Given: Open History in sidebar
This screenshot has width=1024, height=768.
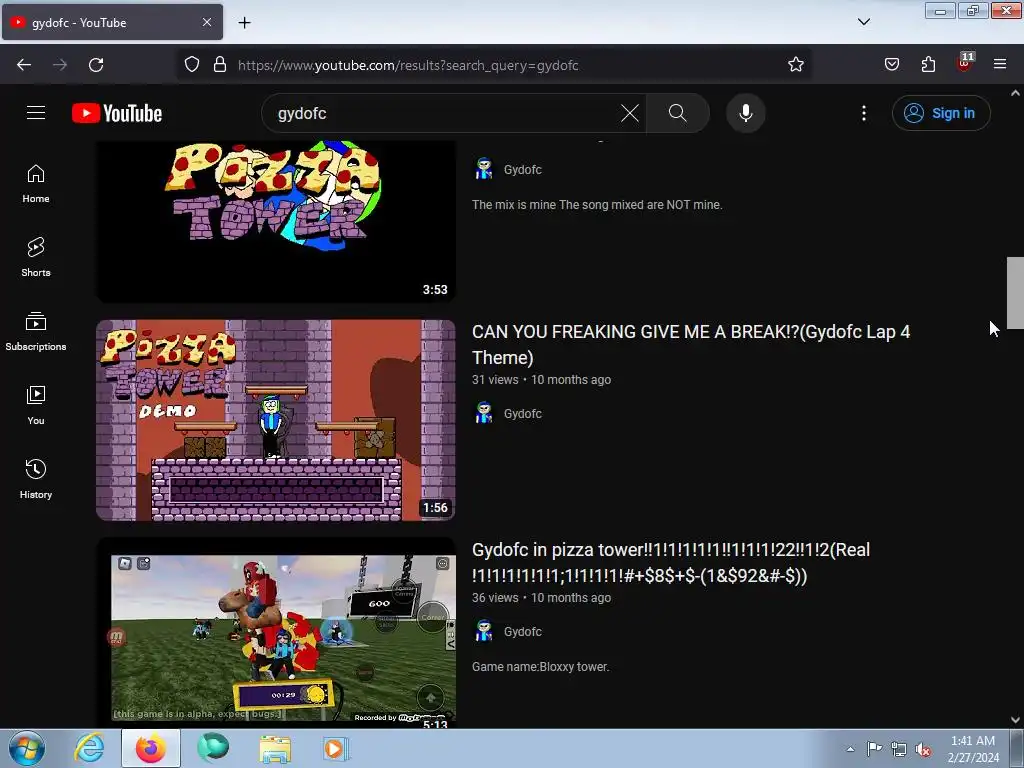Looking at the screenshot, I should 36,479.
